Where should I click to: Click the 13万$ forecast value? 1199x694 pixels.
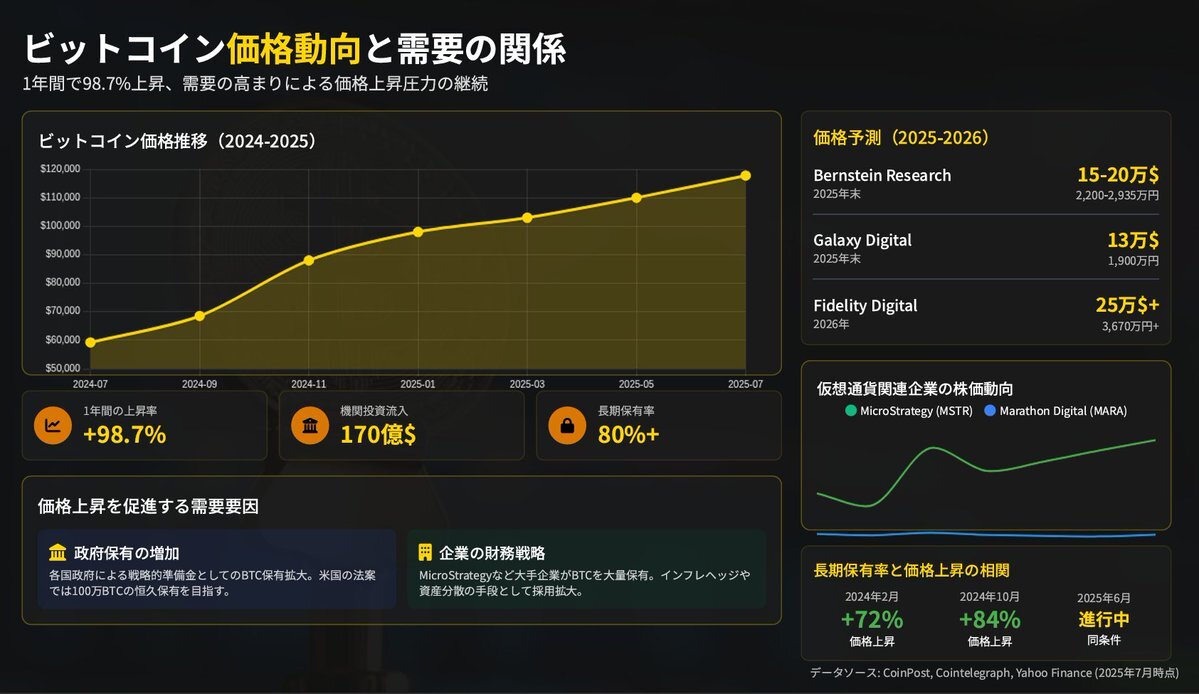pos(1132,240)
